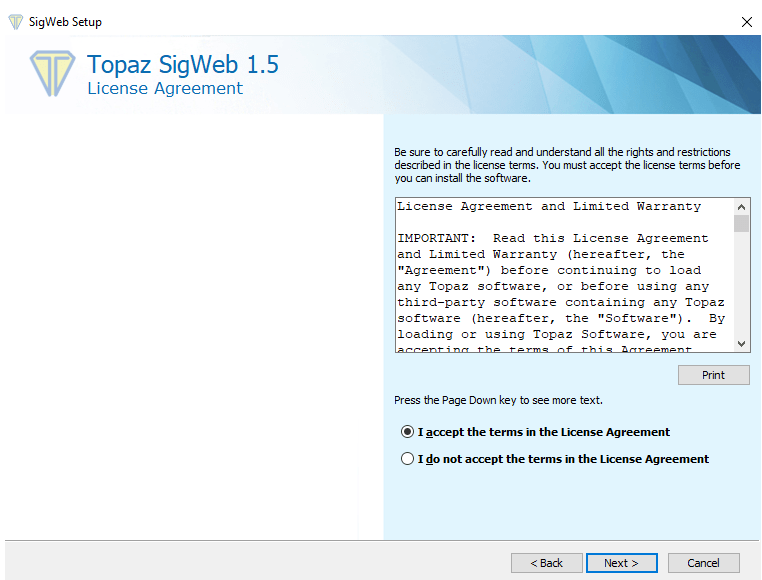
Task: Proceed with the Next button
Action: click(622, 563)
